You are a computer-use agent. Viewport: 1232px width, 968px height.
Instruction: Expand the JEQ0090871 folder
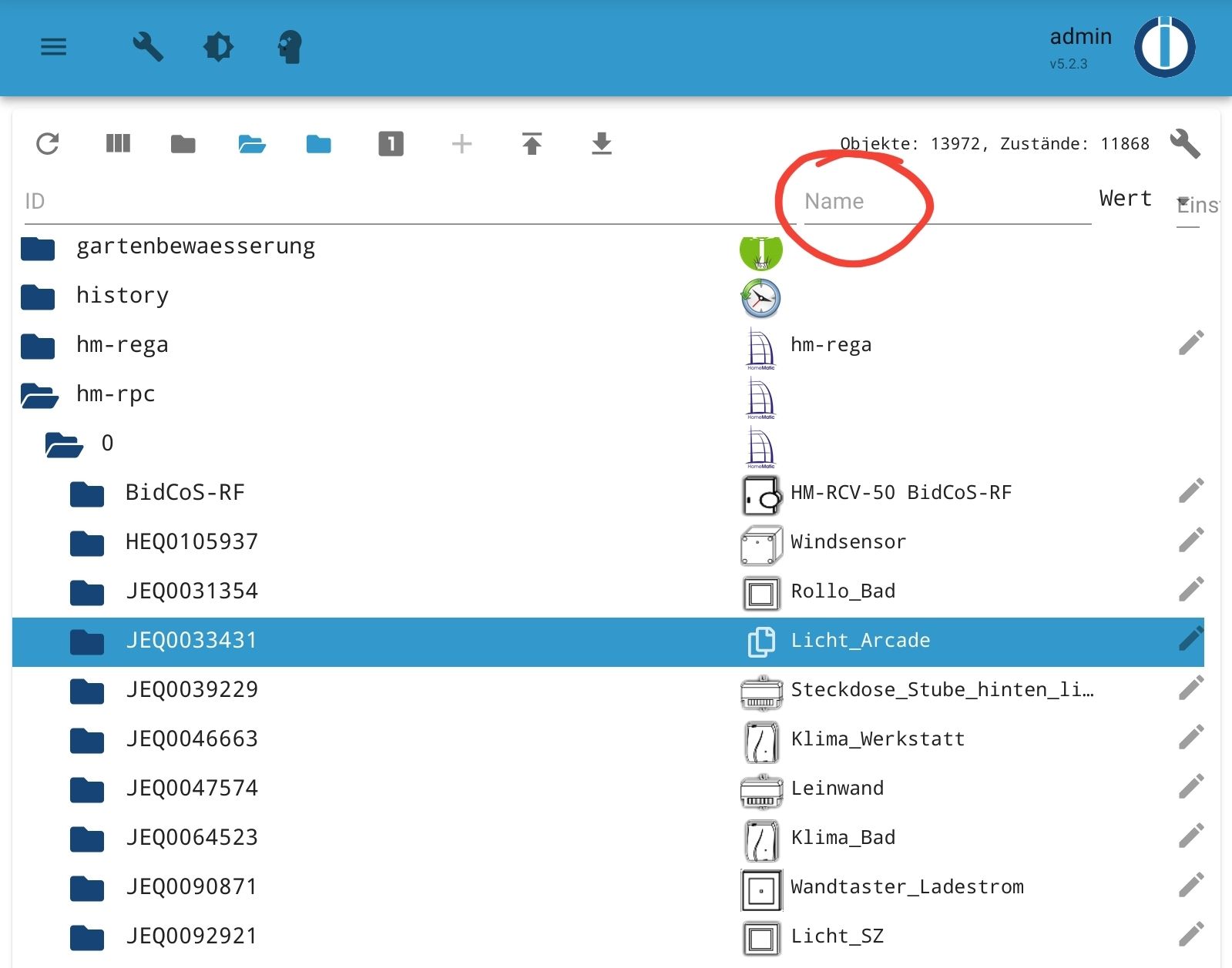coord(87,889)
